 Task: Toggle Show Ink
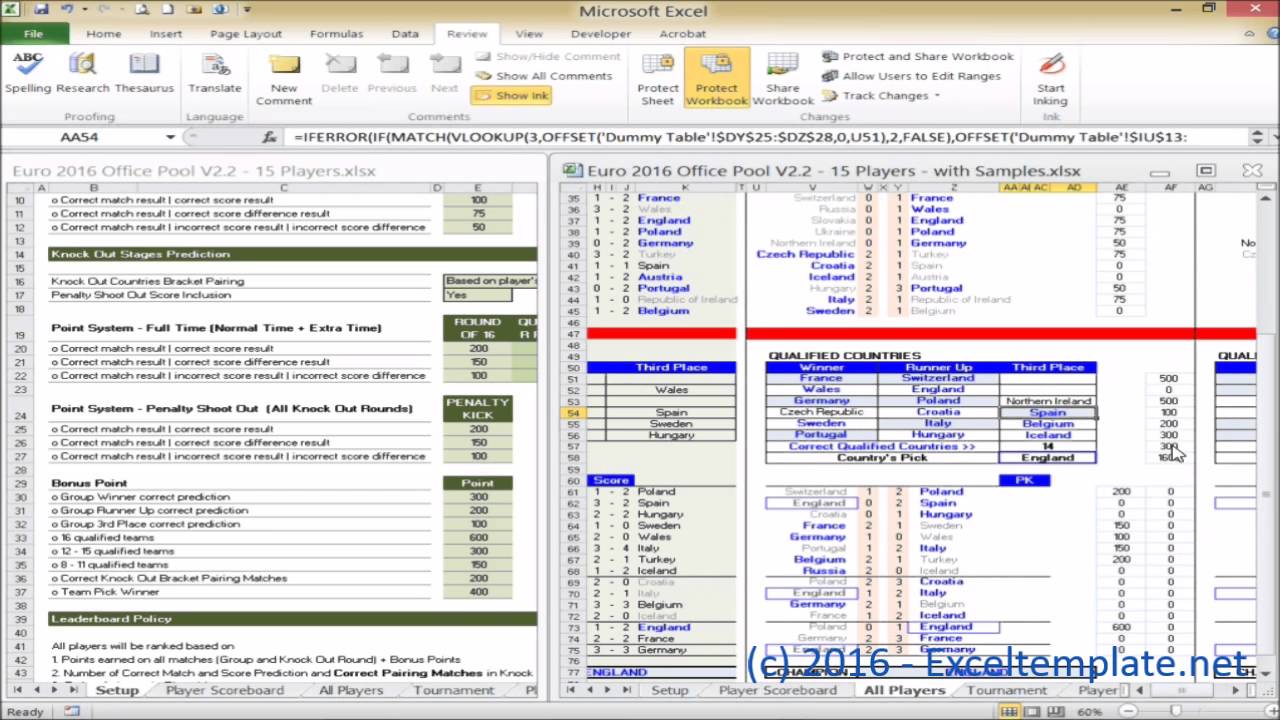pyautogui.click(x=512, y=95)
